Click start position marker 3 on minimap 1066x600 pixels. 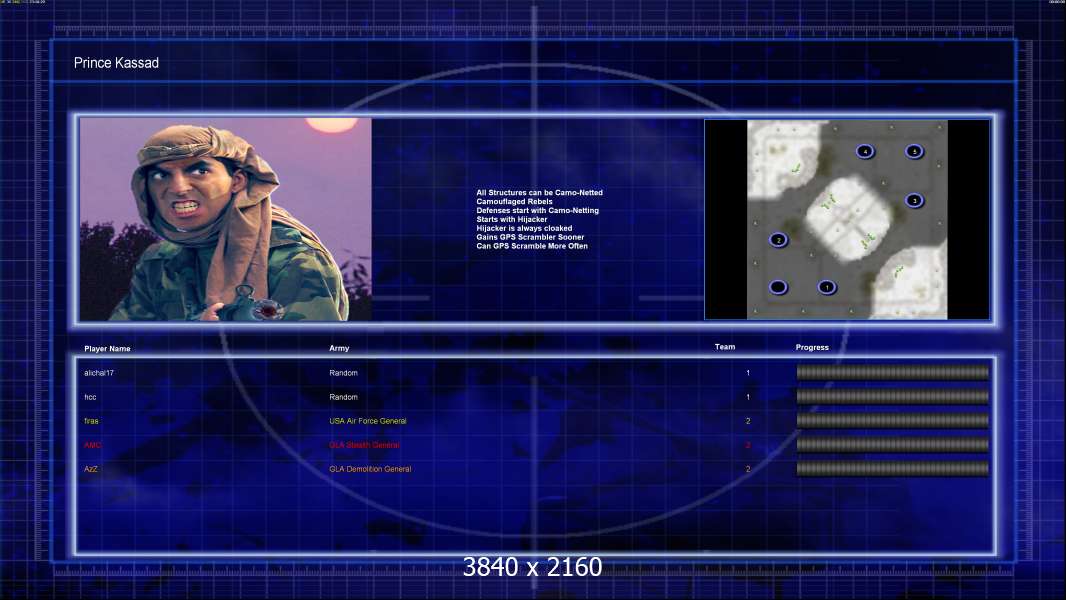point(914,200)
